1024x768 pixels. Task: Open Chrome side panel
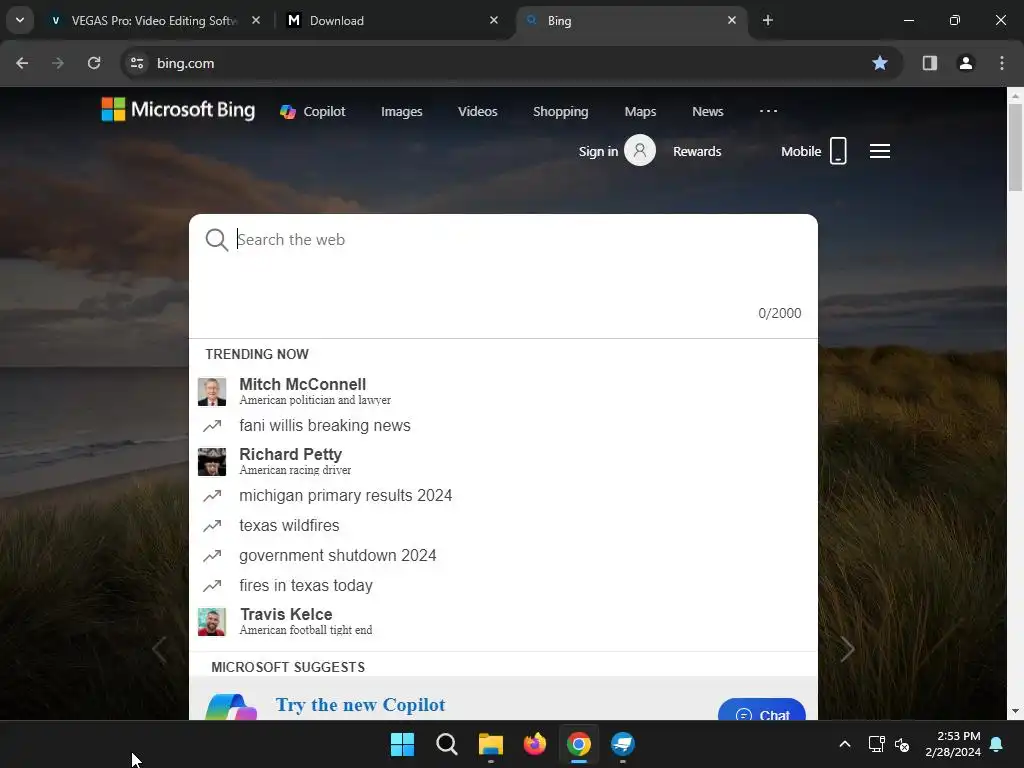[929, 63]
